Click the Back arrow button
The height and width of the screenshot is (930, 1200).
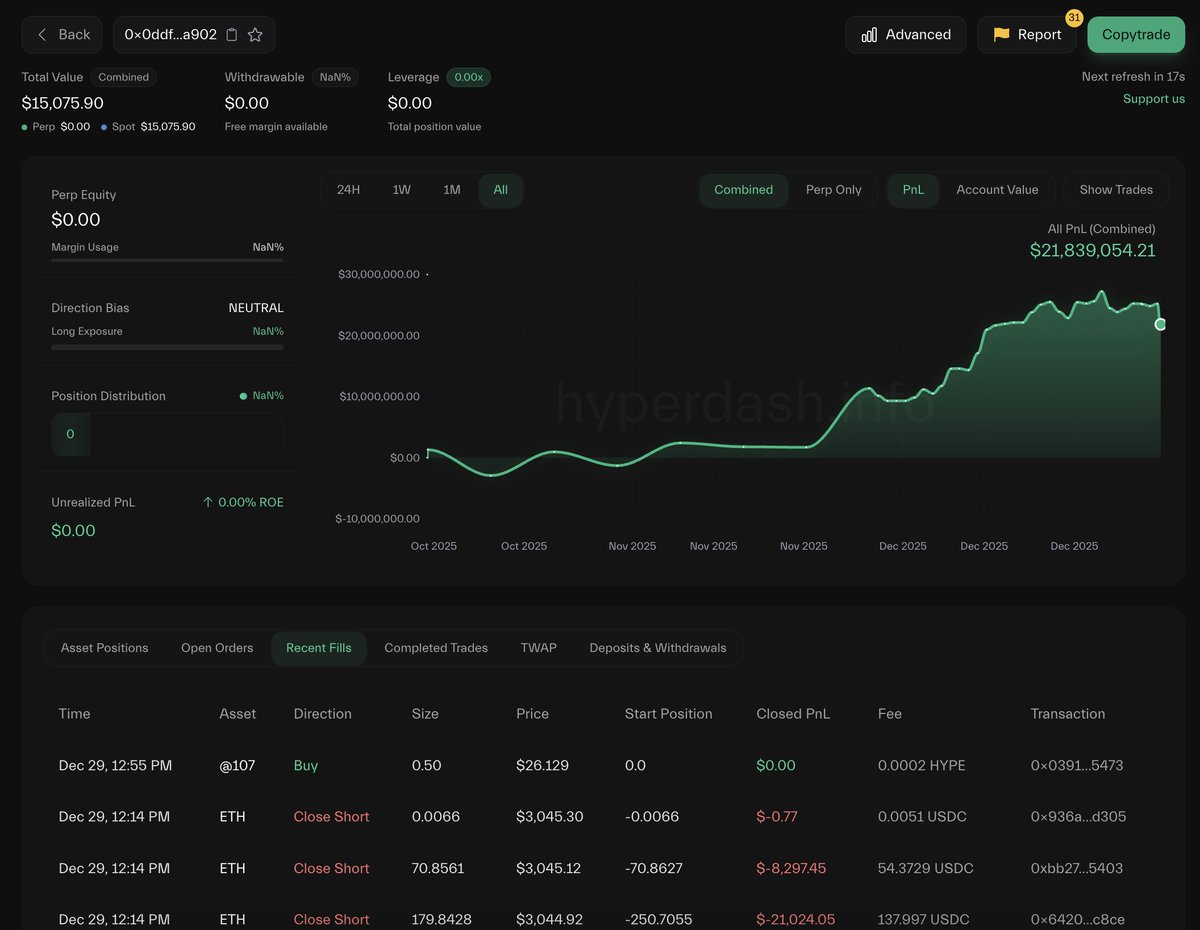62,35
